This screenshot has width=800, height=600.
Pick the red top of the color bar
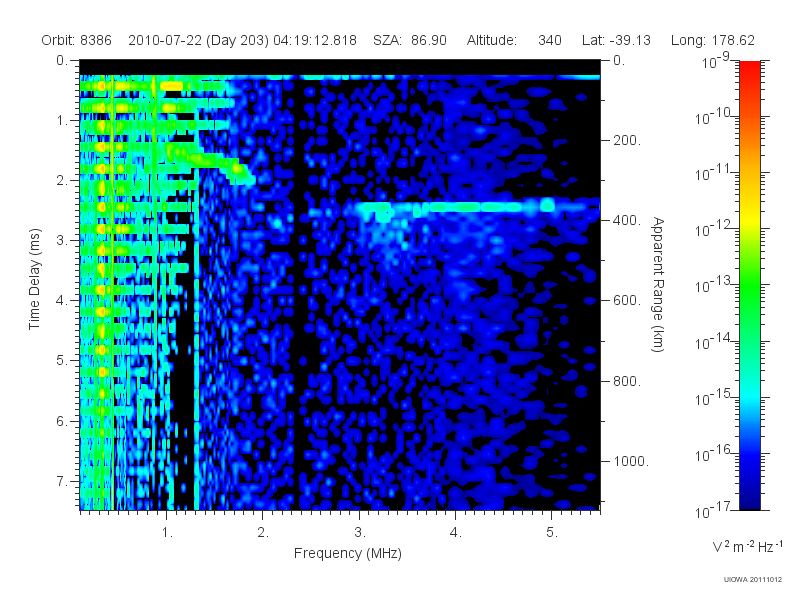point(749,69)
